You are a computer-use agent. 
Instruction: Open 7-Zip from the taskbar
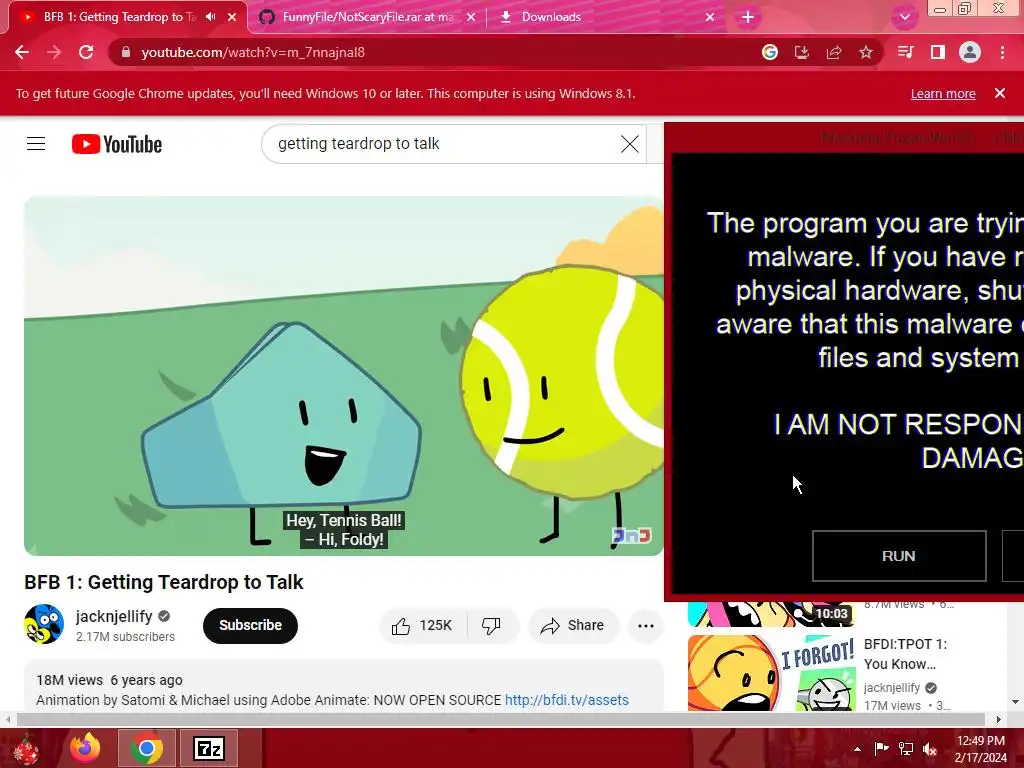tap(209, 748)
